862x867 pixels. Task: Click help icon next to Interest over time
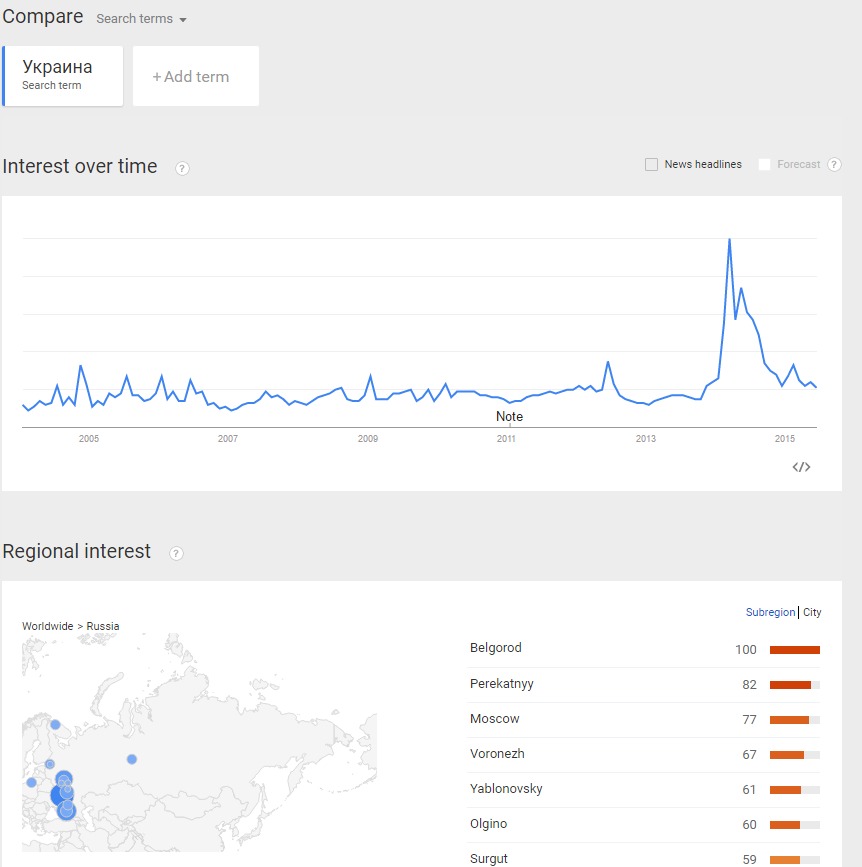tap(182, 168)
